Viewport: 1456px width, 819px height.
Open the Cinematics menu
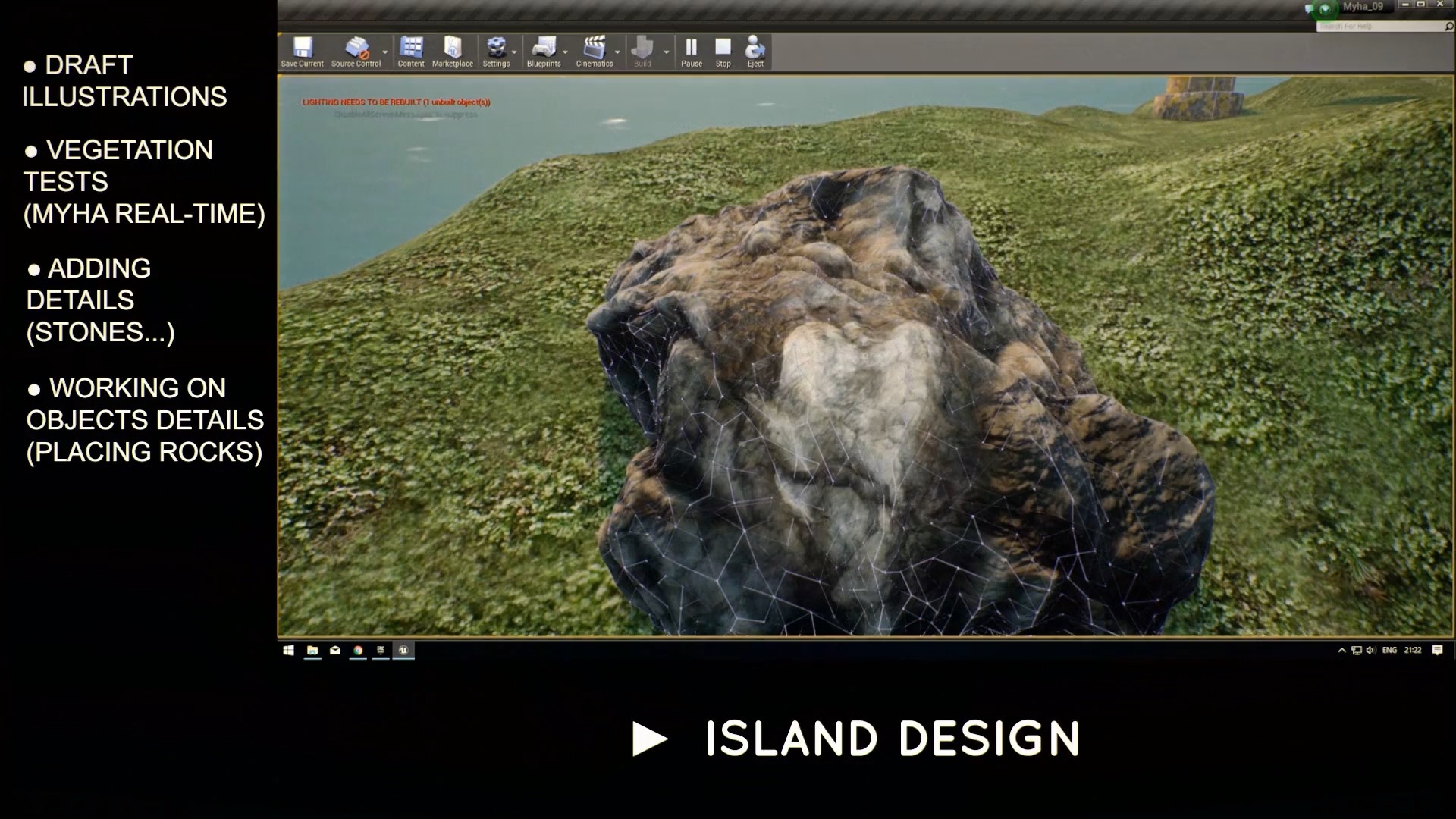point(595,47)
